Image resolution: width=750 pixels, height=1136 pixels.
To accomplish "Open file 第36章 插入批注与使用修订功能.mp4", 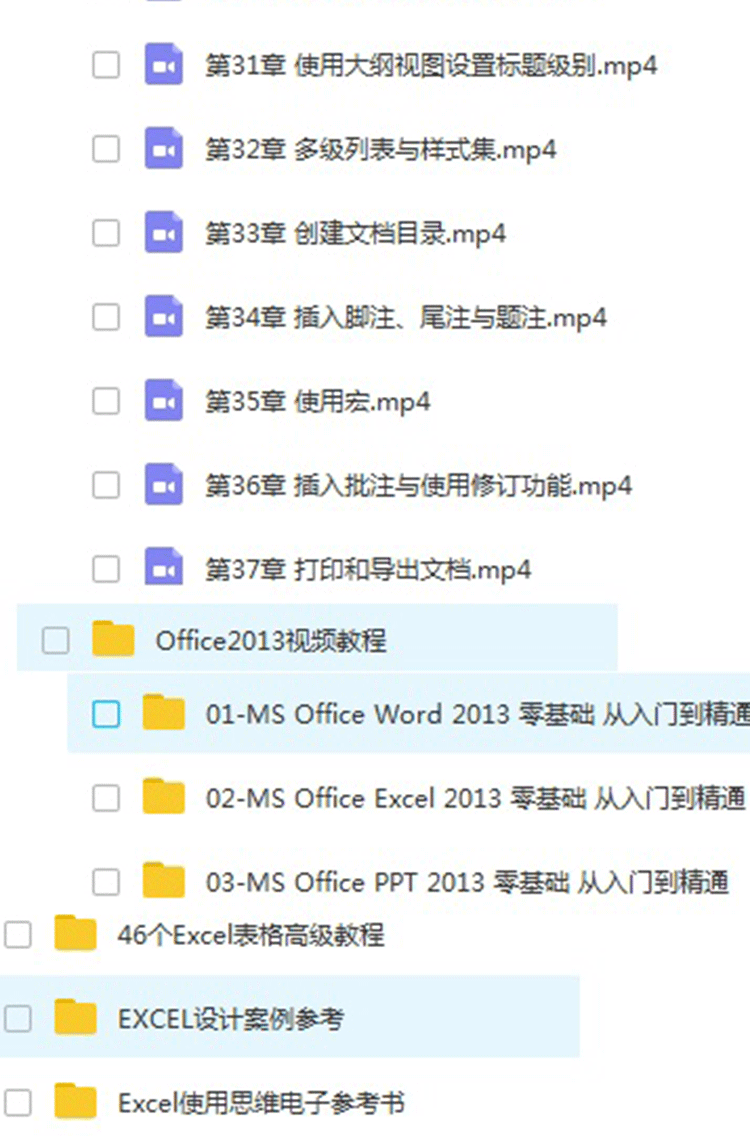I will tap(419, 485).
